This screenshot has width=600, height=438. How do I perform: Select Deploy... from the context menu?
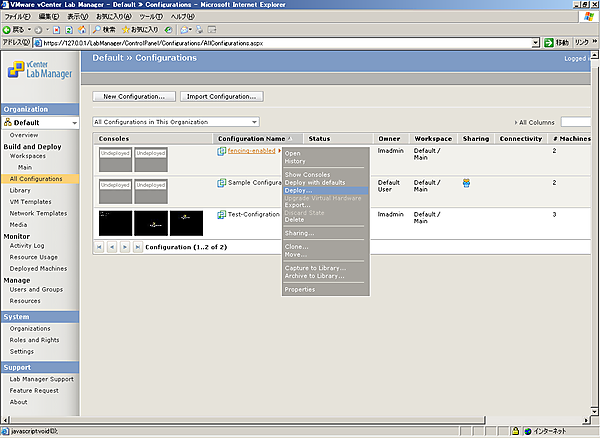coord(298,190)
